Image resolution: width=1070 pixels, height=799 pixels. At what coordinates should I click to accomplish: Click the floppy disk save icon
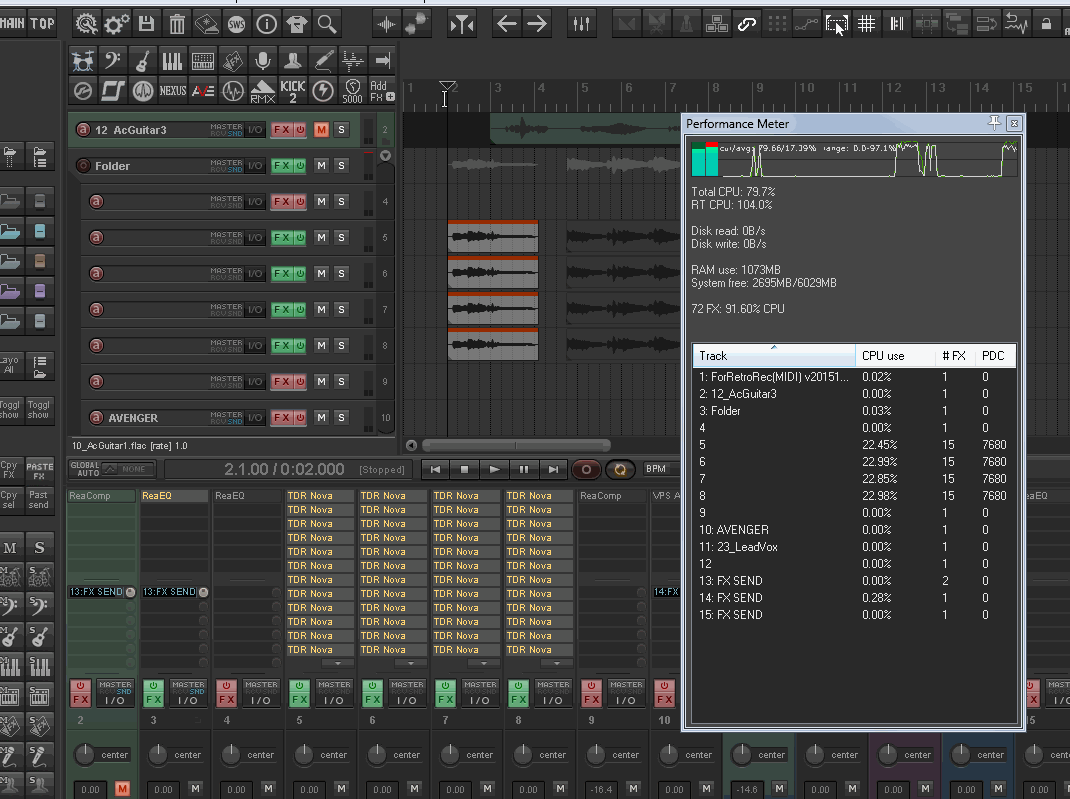[x=147, y=24]
